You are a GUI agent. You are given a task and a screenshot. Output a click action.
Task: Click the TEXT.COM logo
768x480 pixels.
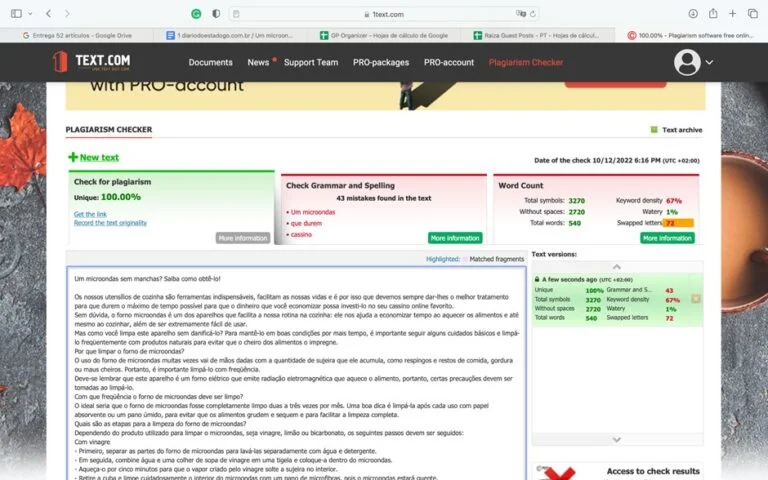[x=92, y=62]
